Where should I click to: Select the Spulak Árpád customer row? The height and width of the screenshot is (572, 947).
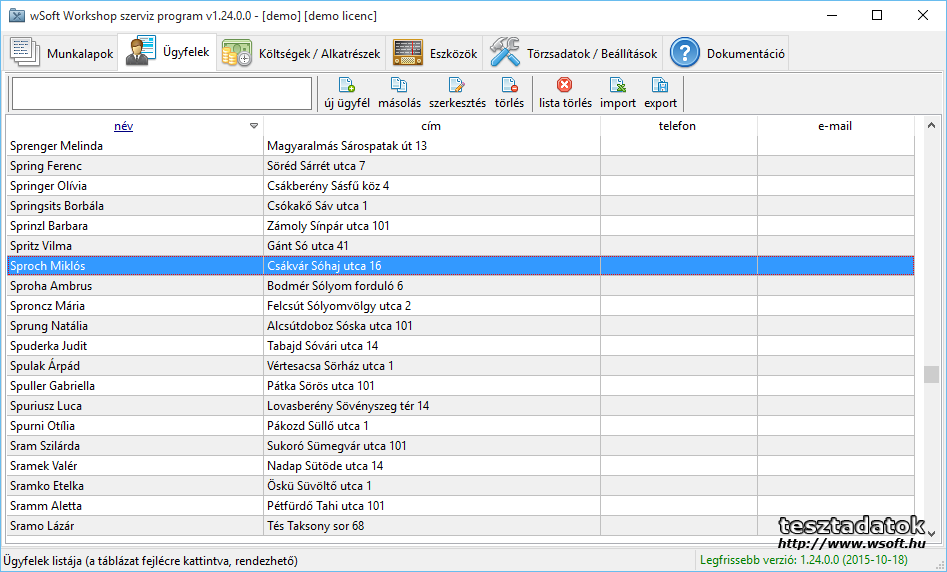[135, 366]
